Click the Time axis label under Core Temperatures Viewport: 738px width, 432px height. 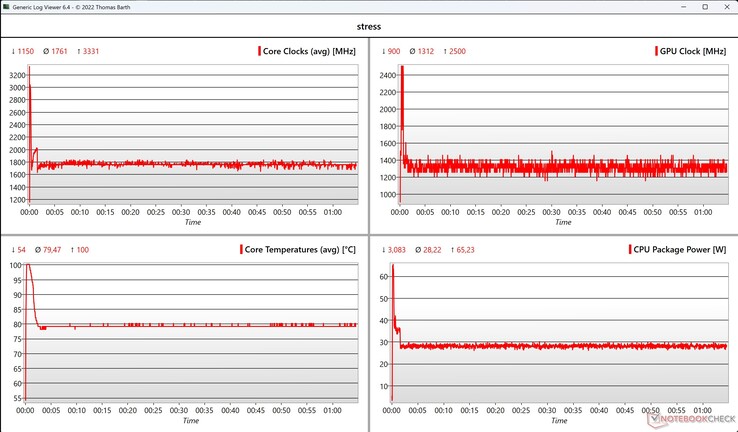click(x=191, y=420)
